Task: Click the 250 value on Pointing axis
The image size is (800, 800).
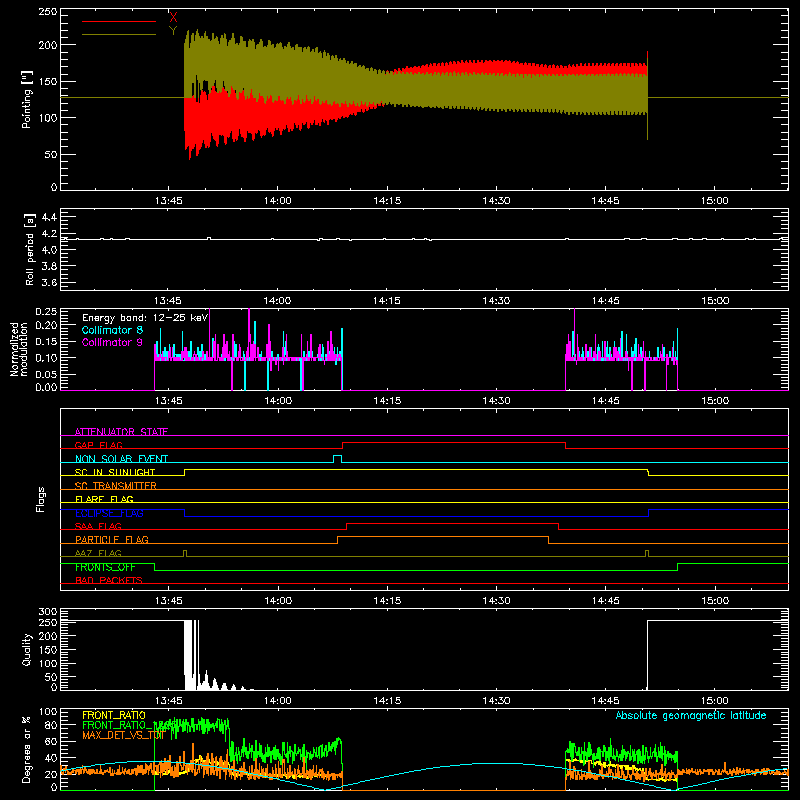Action: pyautogui.click(x=47, y=12)
